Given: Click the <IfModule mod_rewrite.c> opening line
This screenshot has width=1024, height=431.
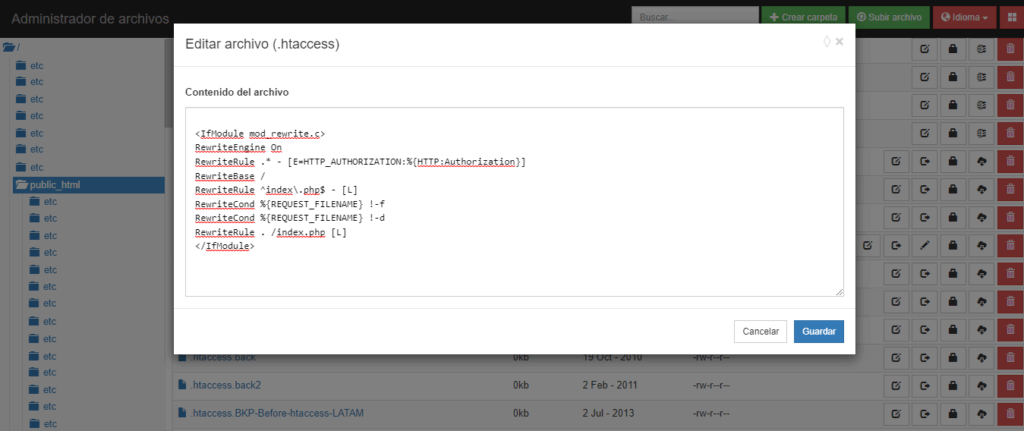Looking at the screenshot, I should pyautogui.click(x=260, y=134).
